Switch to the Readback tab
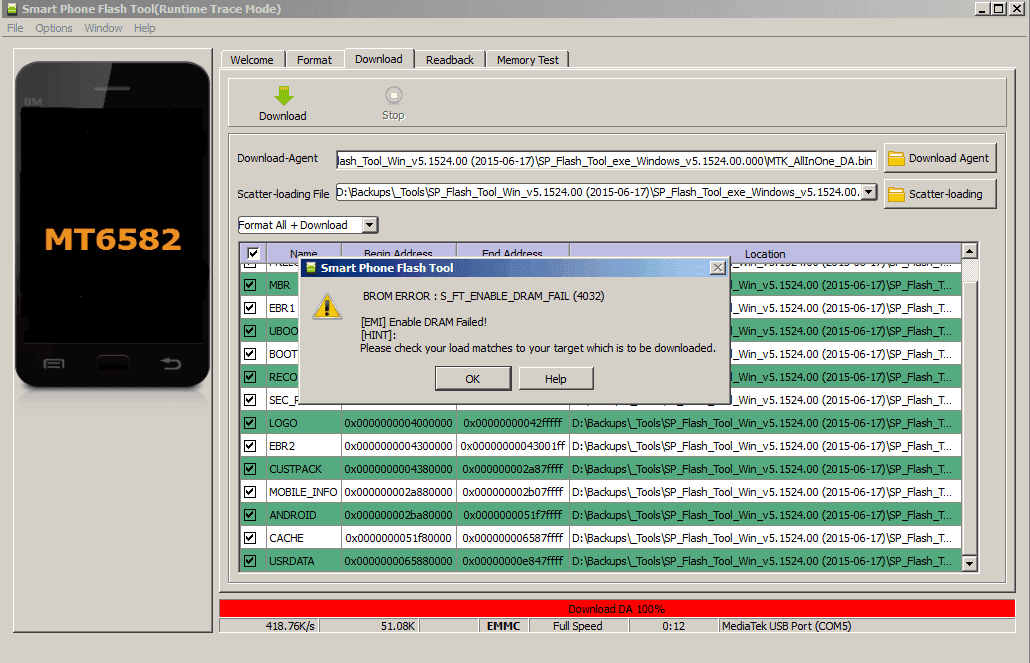 click(450, 60)
